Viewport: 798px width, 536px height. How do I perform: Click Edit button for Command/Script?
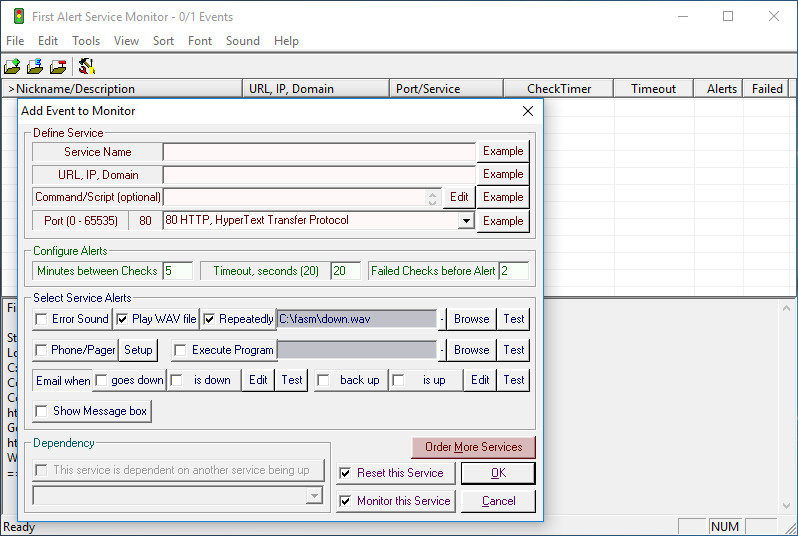(x=459, y=197)
